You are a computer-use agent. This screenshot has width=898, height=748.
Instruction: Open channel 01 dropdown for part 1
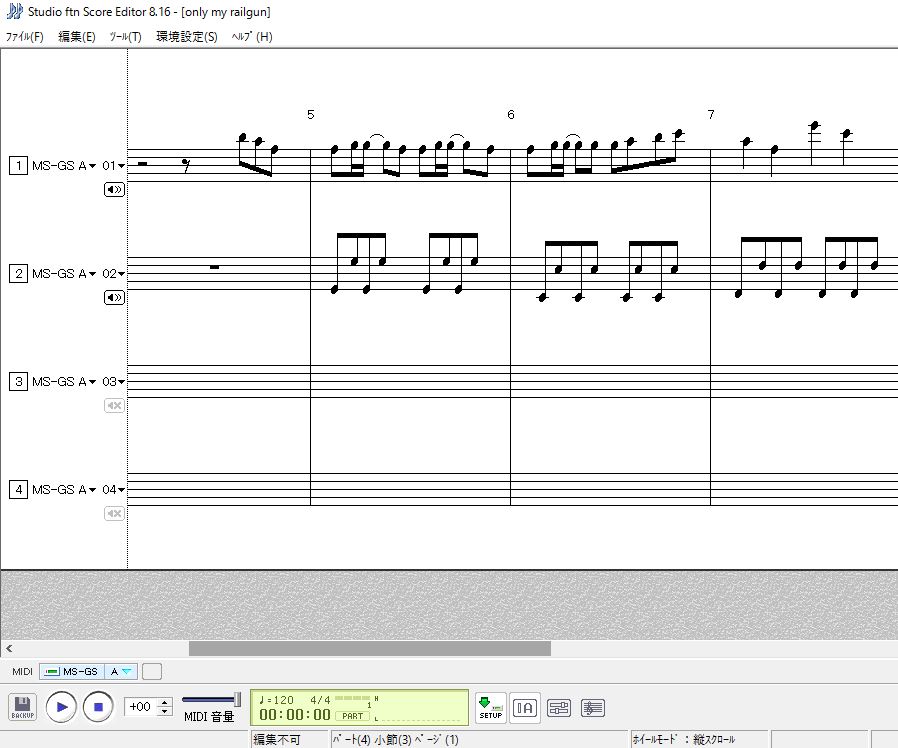(x=113, y=166)
